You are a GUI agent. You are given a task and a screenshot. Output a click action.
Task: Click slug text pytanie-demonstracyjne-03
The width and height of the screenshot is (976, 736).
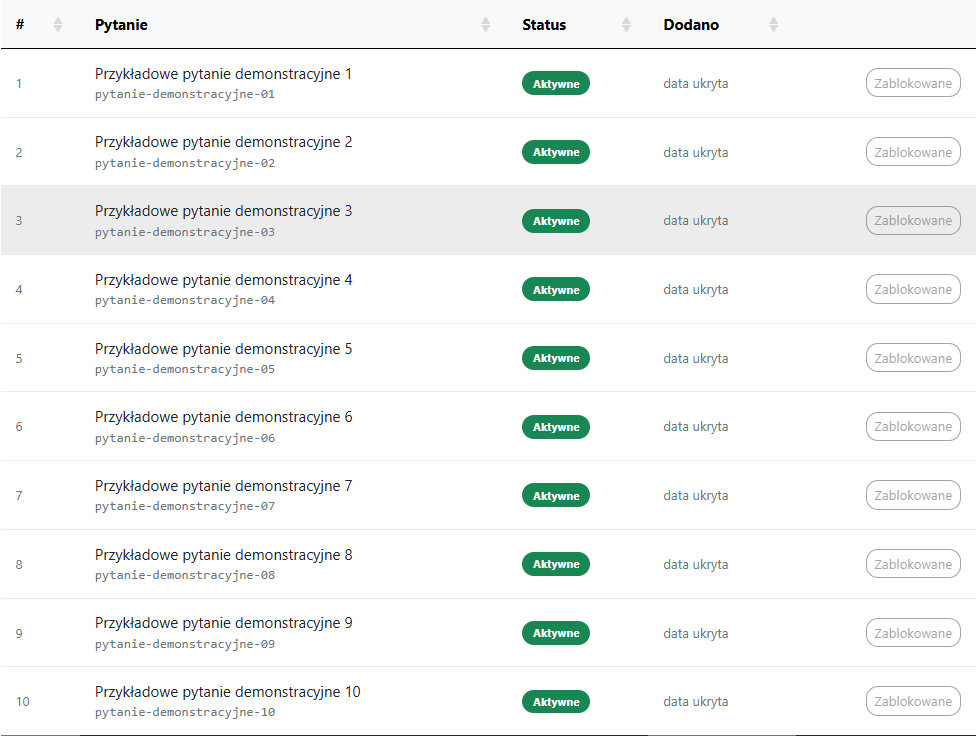185,232
